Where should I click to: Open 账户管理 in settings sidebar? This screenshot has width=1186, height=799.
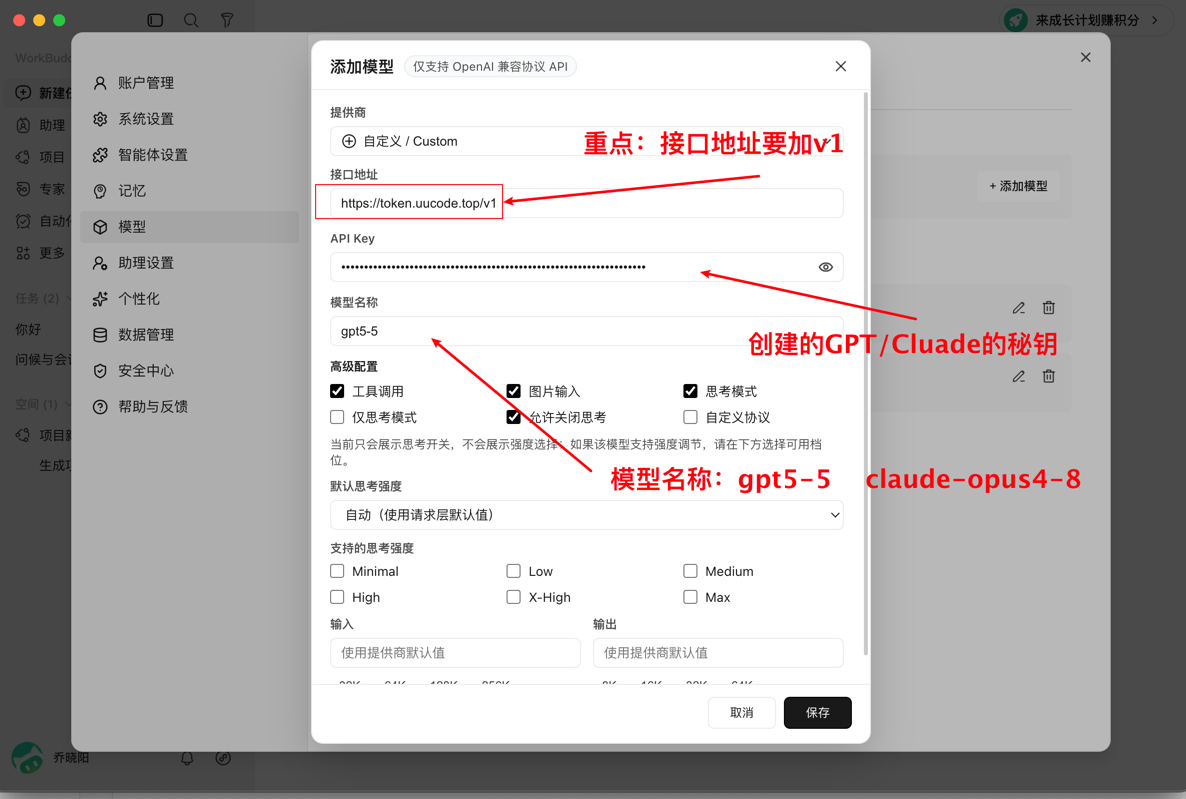[189, 82]
